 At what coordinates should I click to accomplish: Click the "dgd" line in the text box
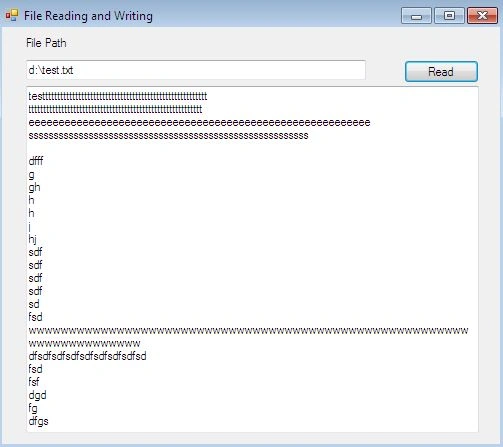pyautogui.click(x=37, y=395)
